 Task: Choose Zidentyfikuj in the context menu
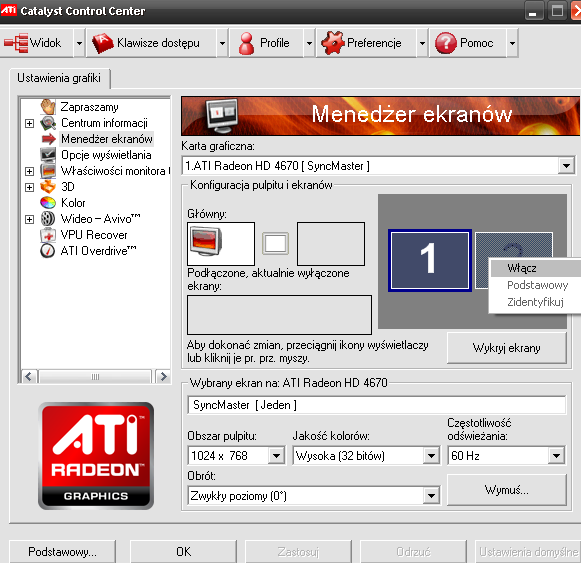click(x=535, y=302)
